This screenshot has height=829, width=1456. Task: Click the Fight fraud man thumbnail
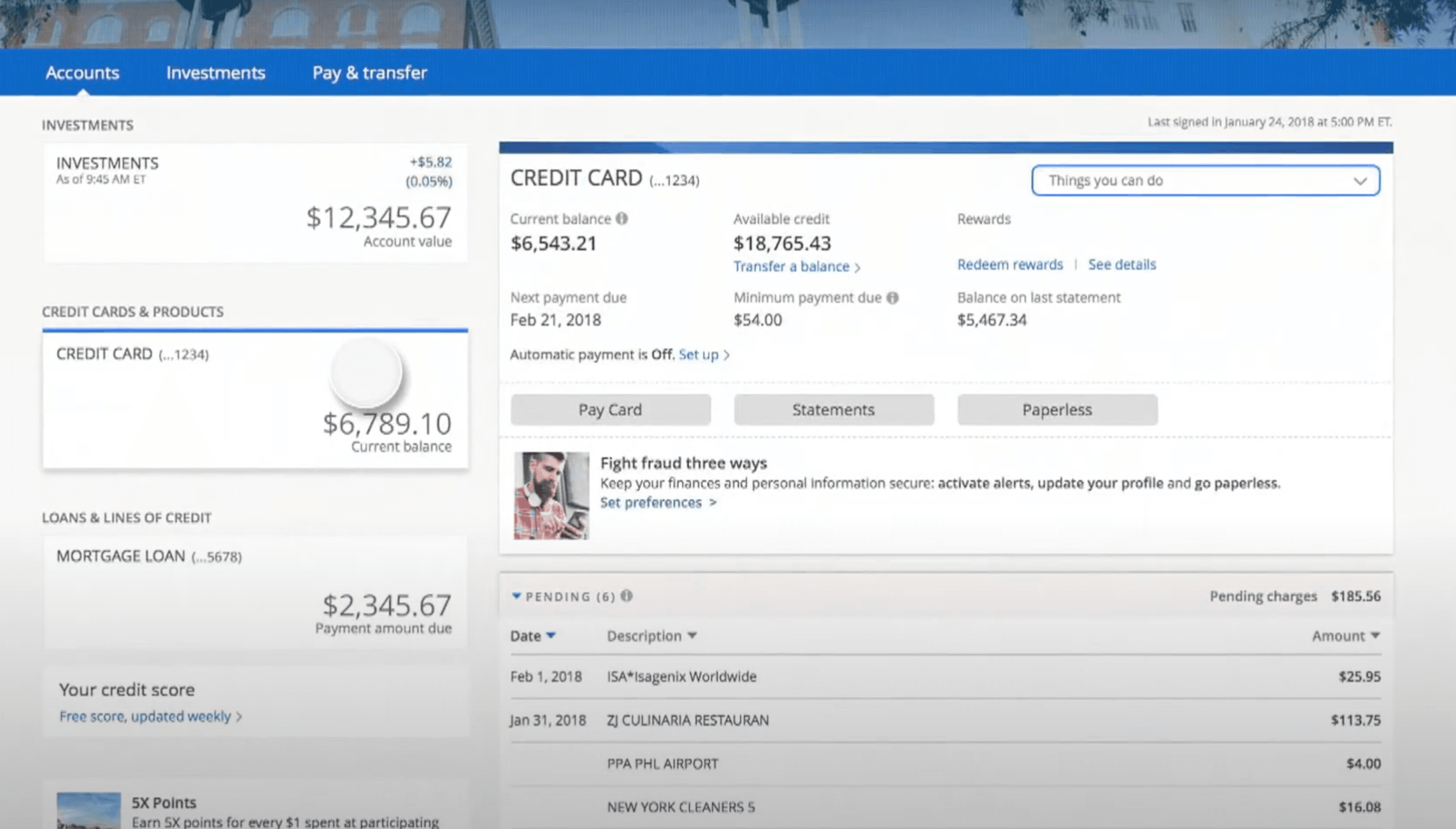pos(551,495)
